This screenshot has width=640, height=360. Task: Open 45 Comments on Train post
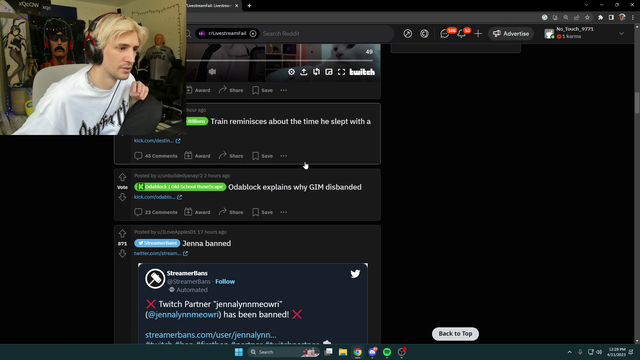click(156, 156)
